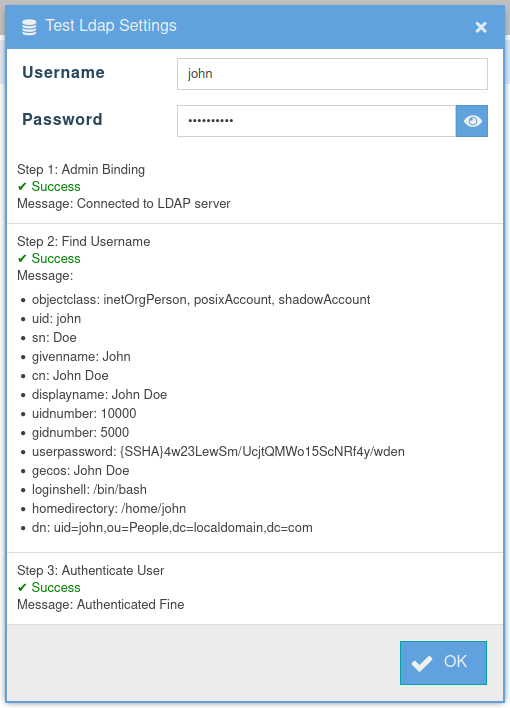
Task: Click Step 2 green success checkmark
Action: pyautogui.click(x=22, y=258)
